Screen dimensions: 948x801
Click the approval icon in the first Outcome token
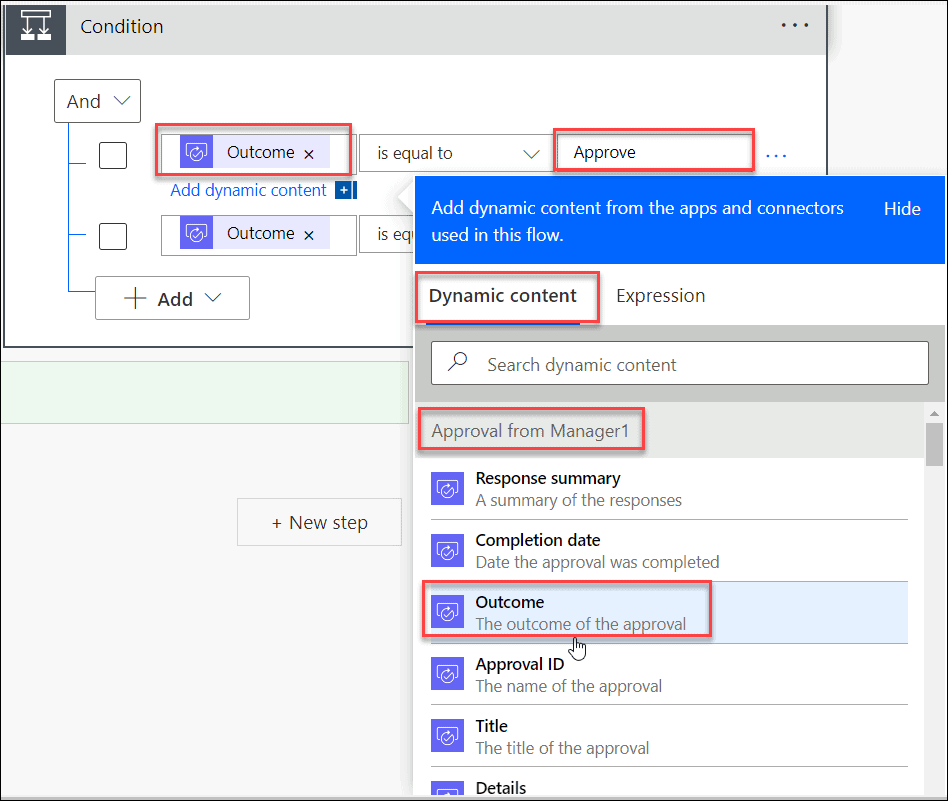(x=196, y=152)
